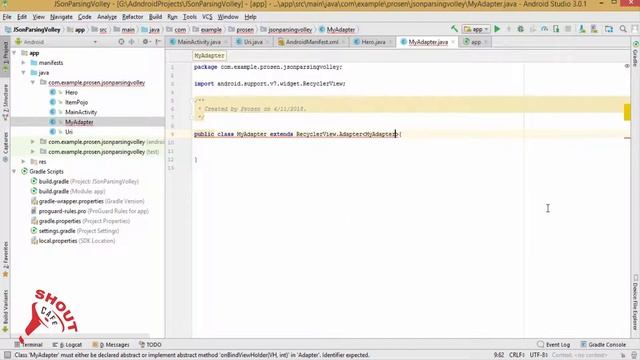The height and width of the screenshot is (360, 640).
Task: Switch to the Url.java editor tab
Action: pyautogui.click(x=253, y=42)
